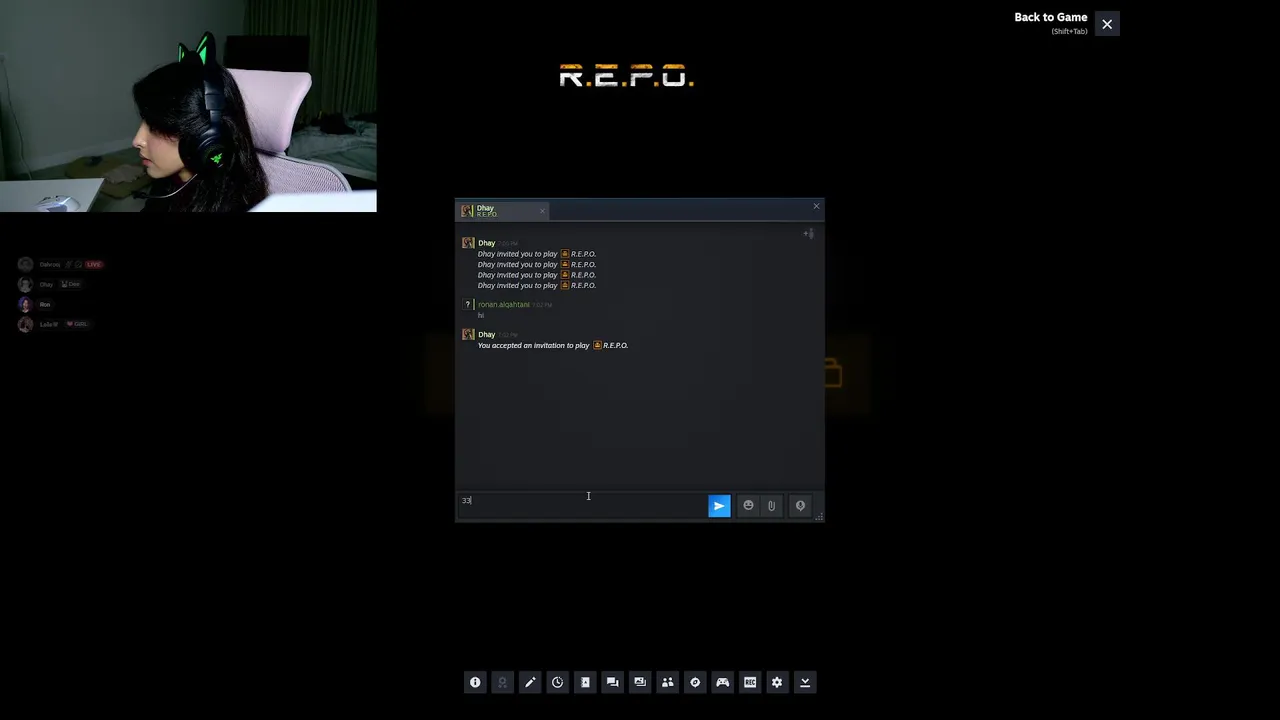Open the emoticon picker in chat
The width and height of the screenshot is (1280, 720).
tap(748, 505)
